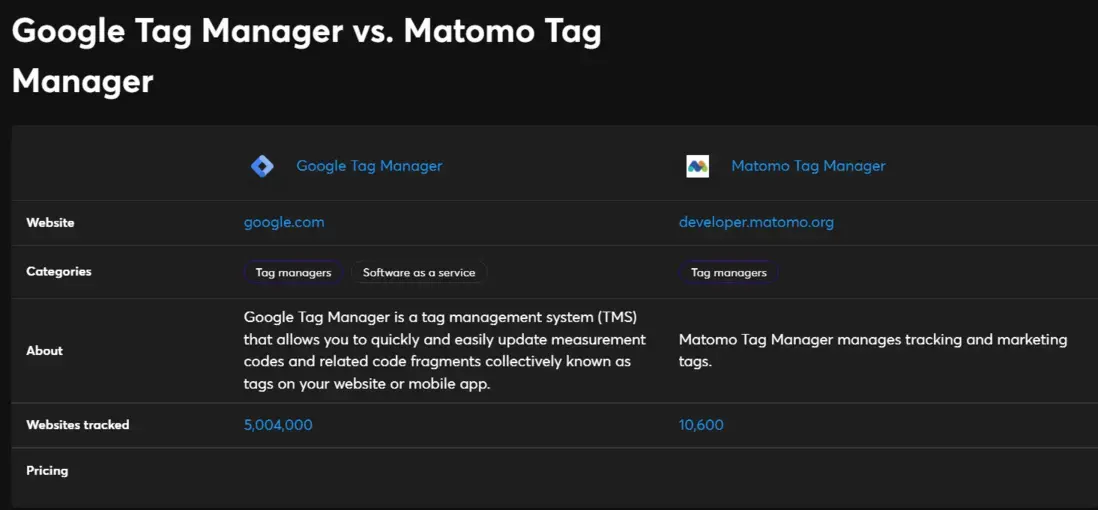Screen dimensions: 1098x510
Task: Visit the google.com website link
Action: (x=284, y=223)
